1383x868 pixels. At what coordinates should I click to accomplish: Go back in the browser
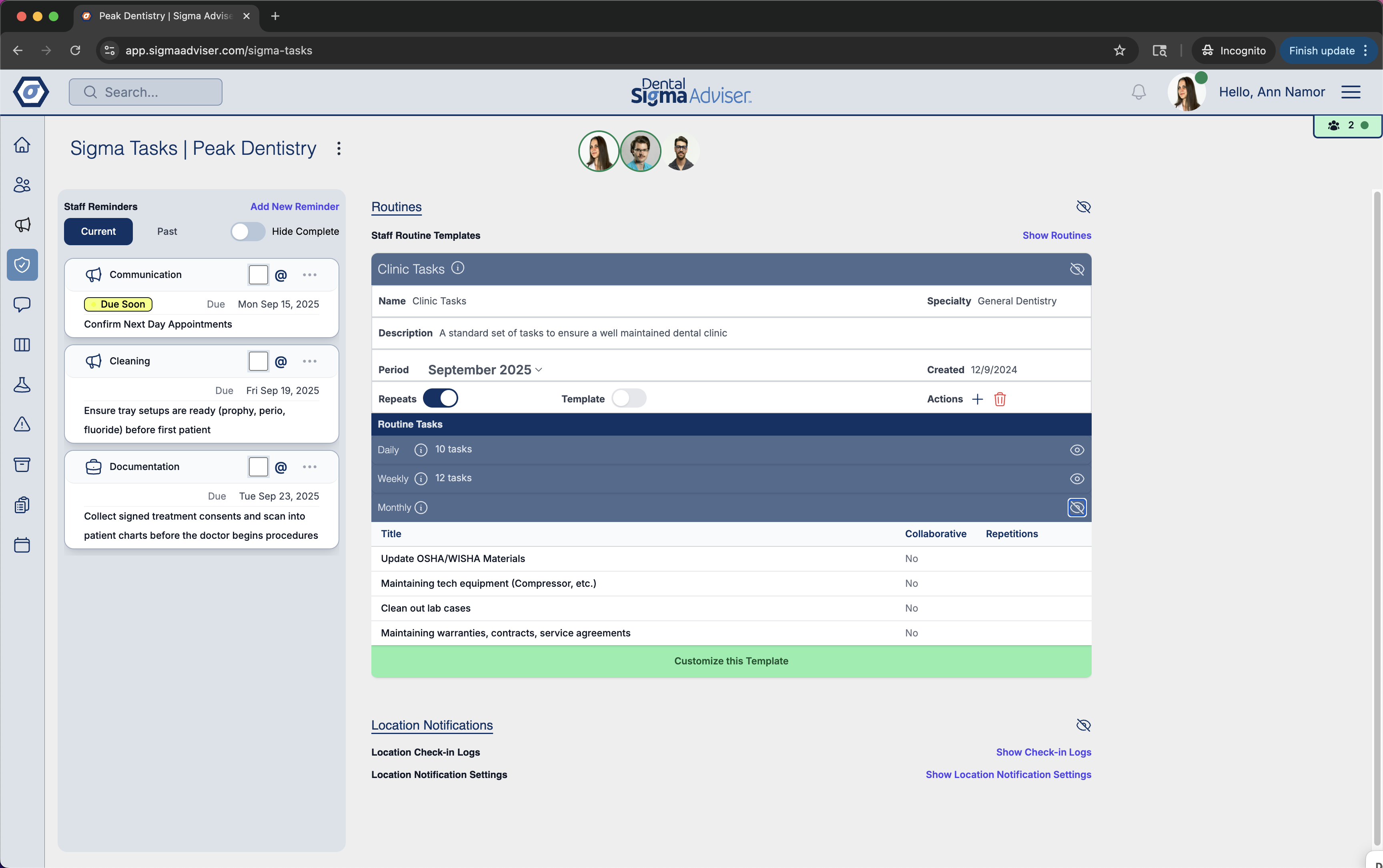coord(18,50)
